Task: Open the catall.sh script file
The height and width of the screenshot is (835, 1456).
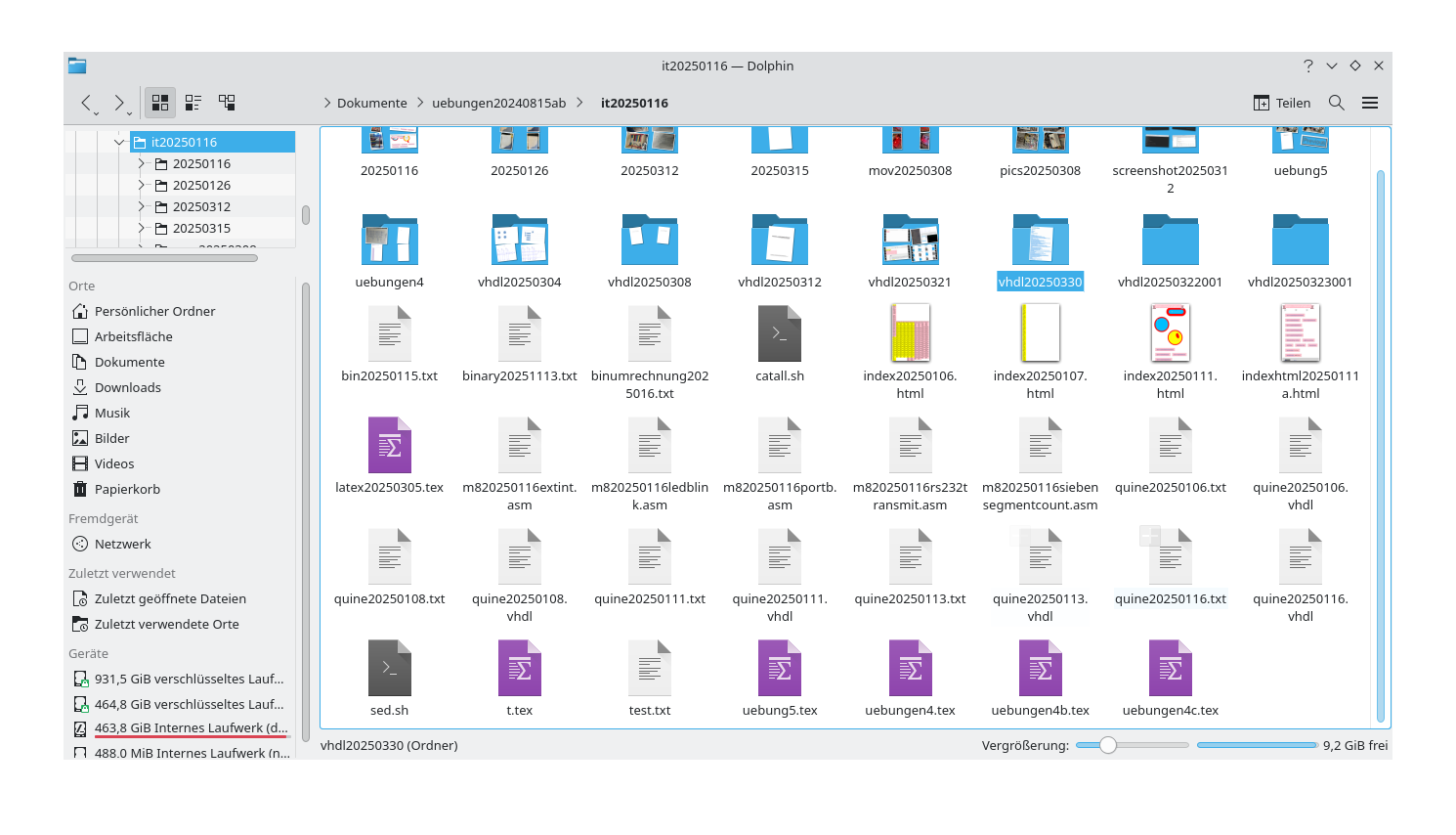Action: pyautogui.click(x=780, y=334)
